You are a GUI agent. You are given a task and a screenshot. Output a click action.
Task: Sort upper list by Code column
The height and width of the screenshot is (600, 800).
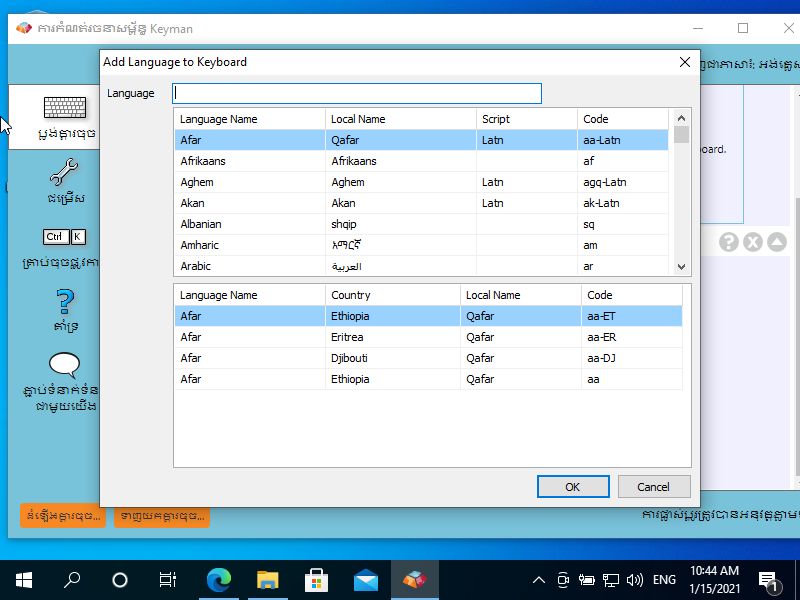623,119
